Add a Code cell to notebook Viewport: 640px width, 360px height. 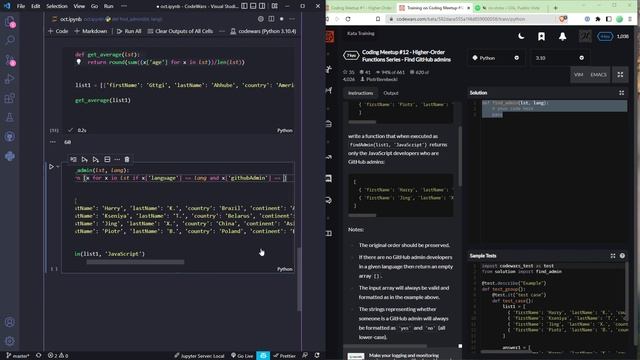click(x=58, y=31)
